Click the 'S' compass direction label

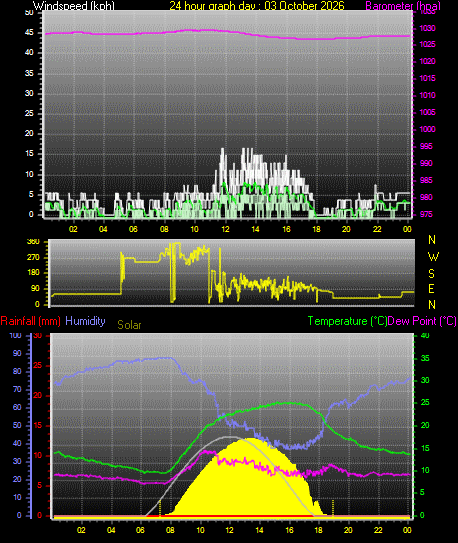[431, 274]
